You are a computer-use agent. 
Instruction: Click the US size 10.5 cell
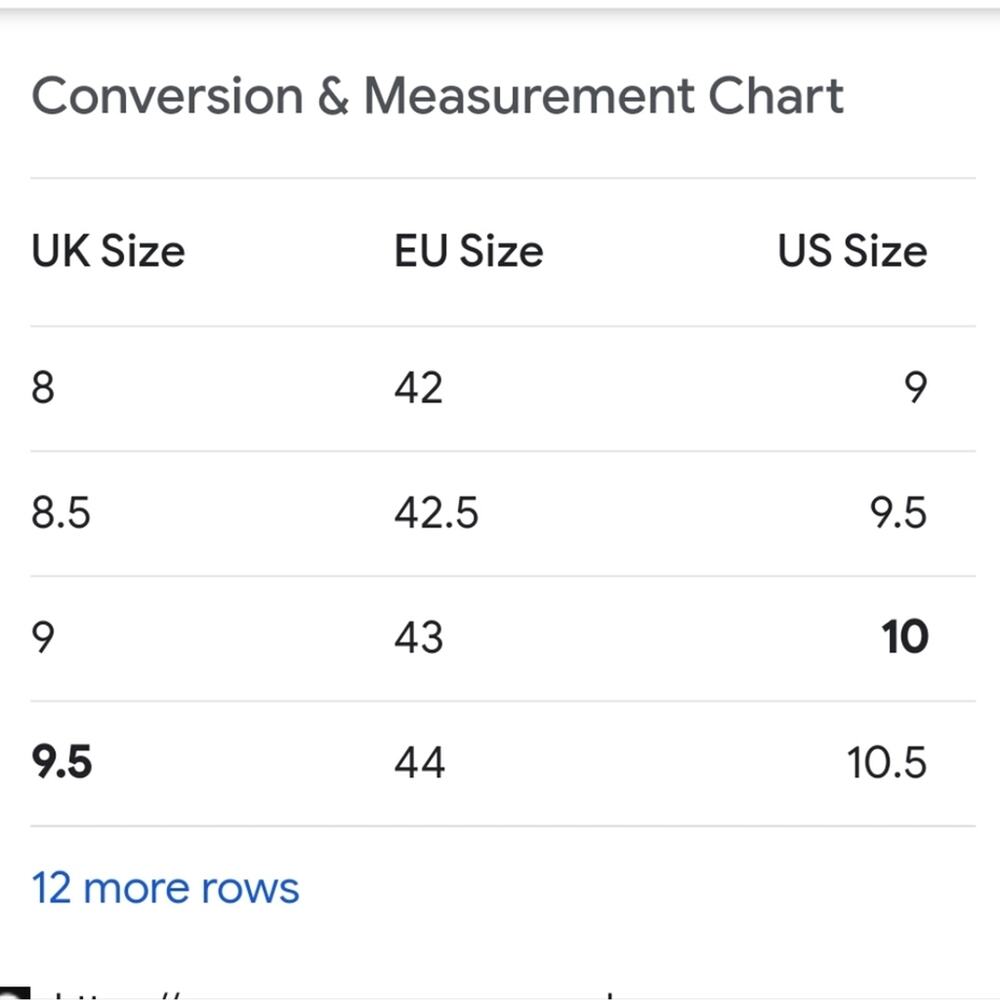886,763
